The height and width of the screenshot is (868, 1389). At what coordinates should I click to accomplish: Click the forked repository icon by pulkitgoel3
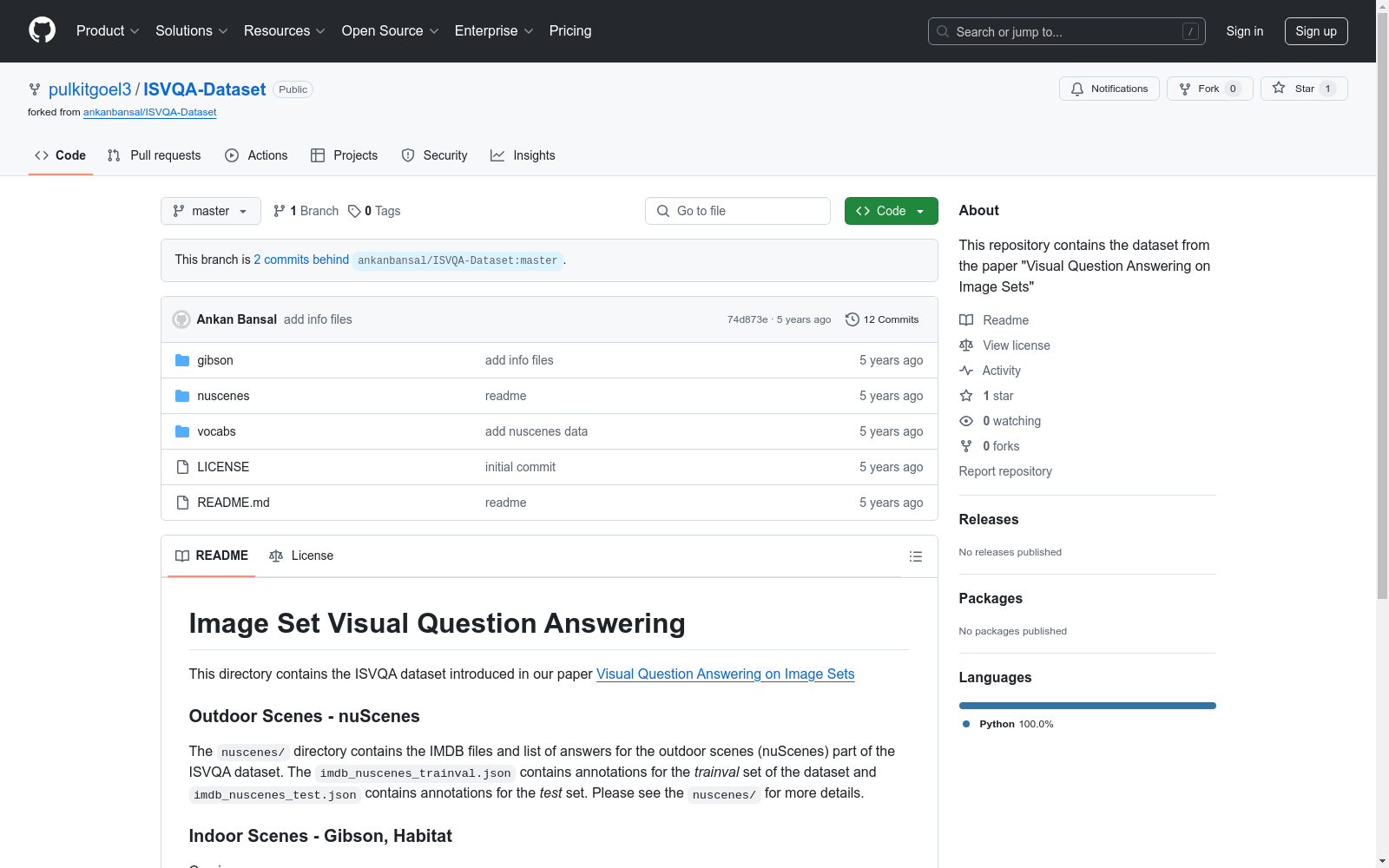(35, 89)
